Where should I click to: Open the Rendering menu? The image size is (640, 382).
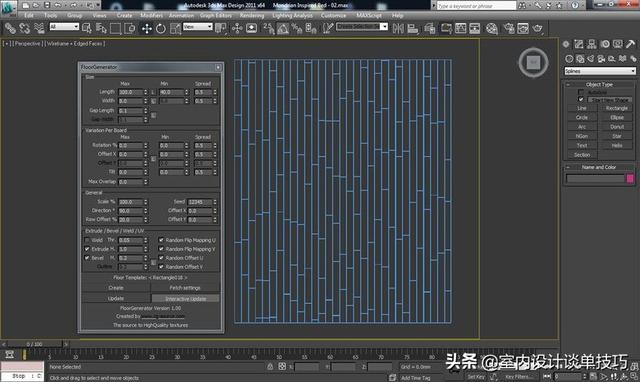[x=252, y=16]
